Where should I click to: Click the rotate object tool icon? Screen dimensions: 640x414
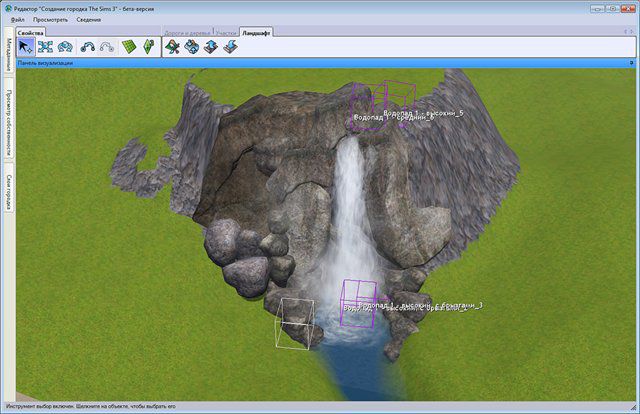(x=65, y=47)
